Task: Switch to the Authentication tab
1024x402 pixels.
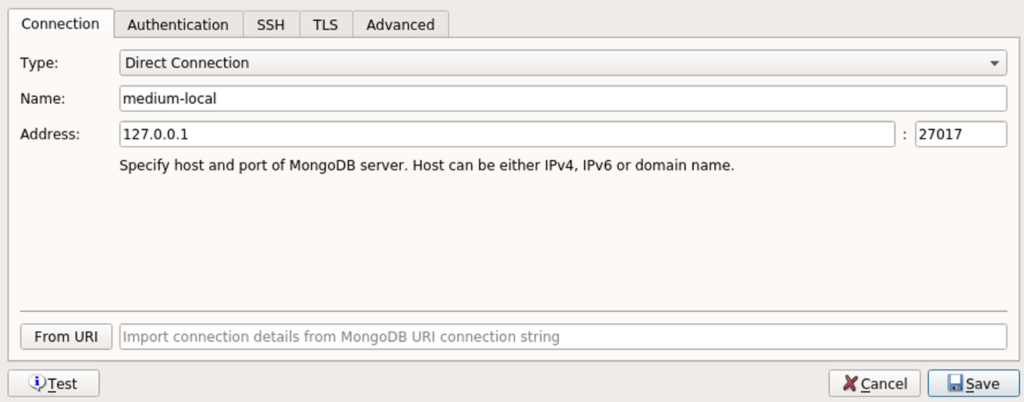Action: point(178,25)
